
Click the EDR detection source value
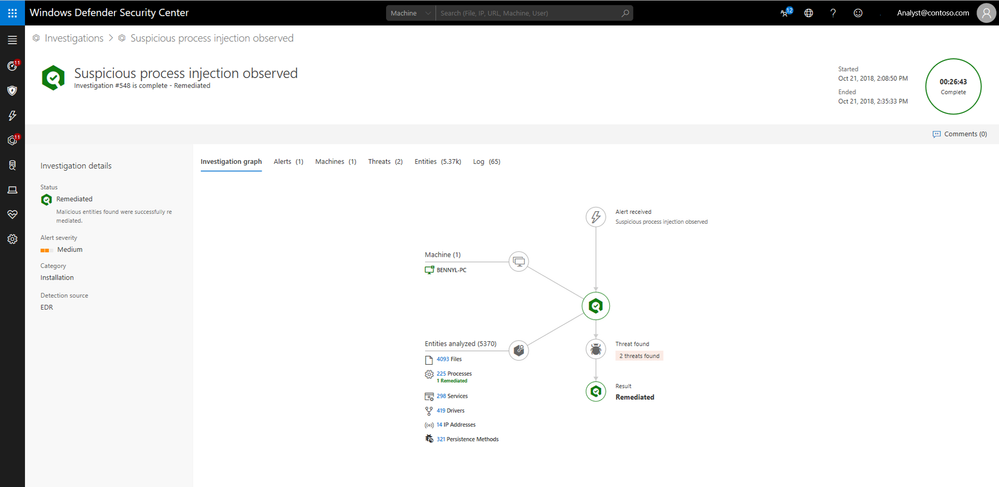[x=47, y=307]
